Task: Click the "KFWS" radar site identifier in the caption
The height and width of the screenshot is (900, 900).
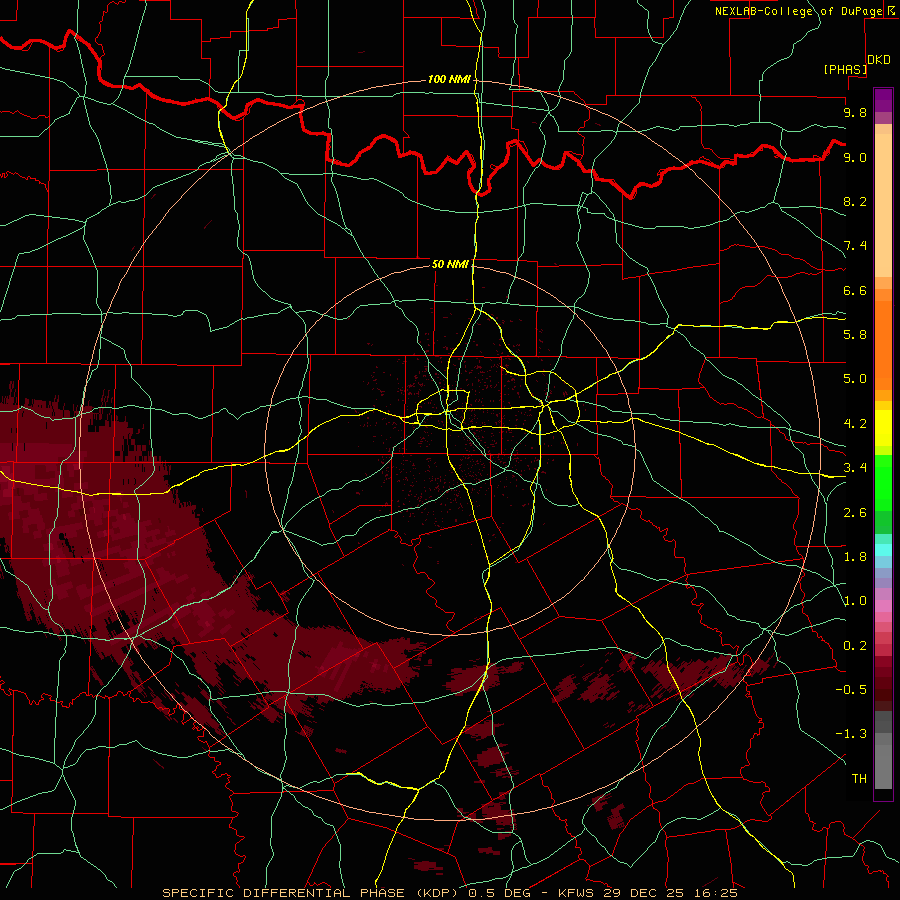Action: pos(577,893)
